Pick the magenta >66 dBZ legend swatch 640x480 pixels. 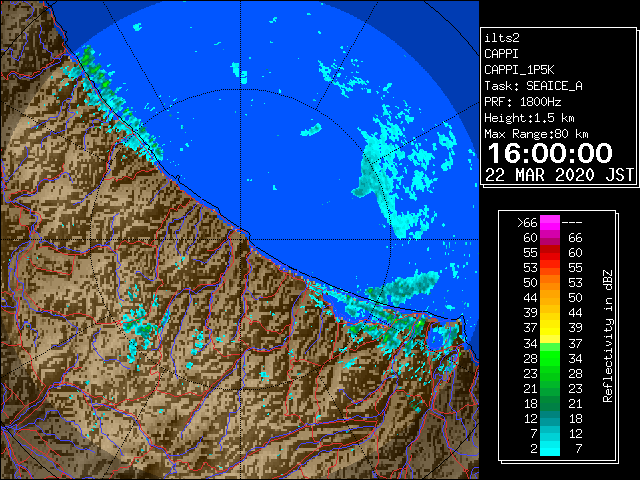pos(550,223)
